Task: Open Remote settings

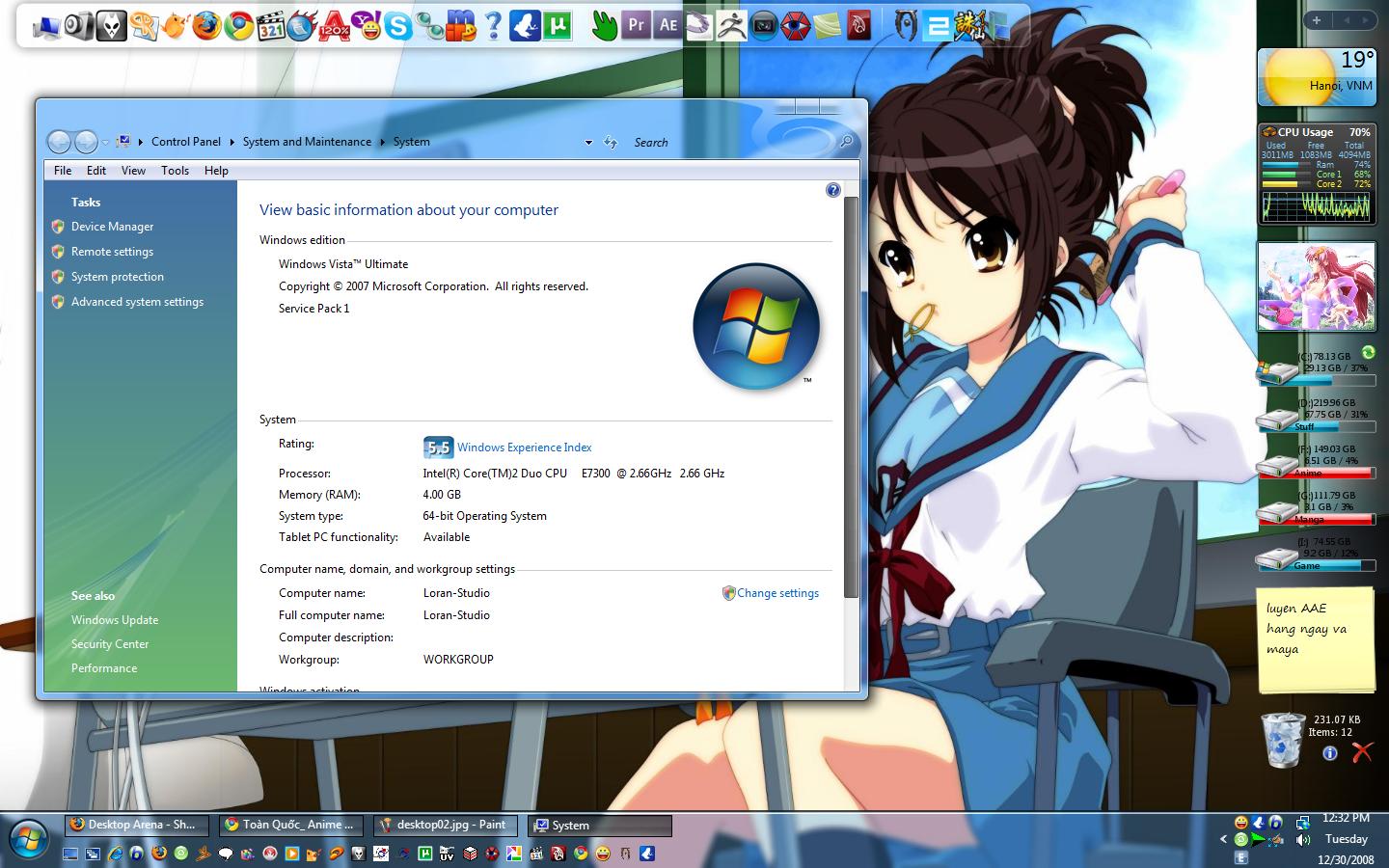Action: [x=112, y=252]
